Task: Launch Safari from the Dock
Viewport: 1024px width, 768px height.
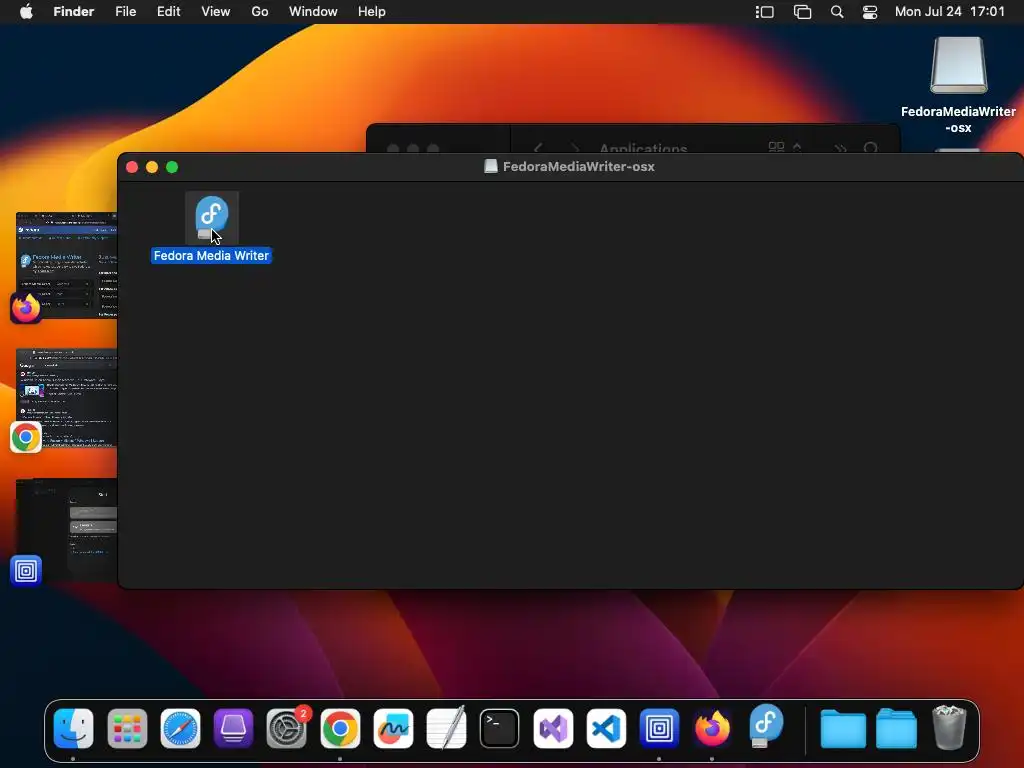Action: pos(180,728)
